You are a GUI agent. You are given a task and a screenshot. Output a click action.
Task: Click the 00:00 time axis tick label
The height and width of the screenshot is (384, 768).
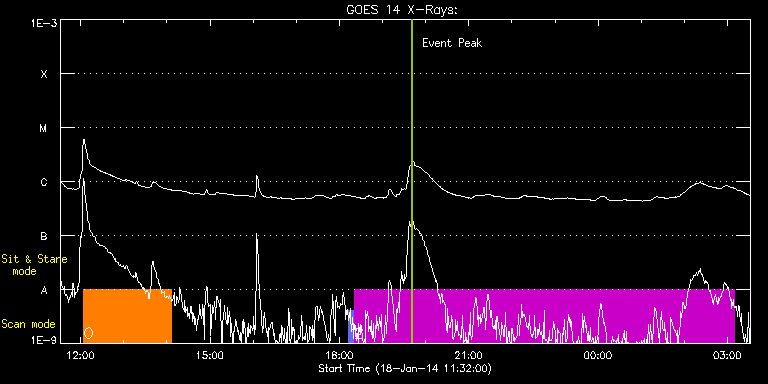[x=599, y=355]
